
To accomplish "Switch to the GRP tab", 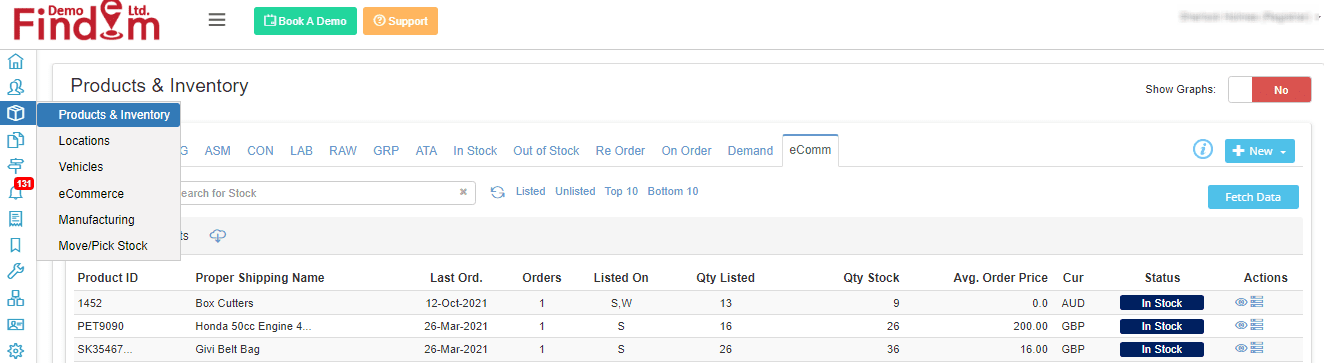I will coord(386,151).
